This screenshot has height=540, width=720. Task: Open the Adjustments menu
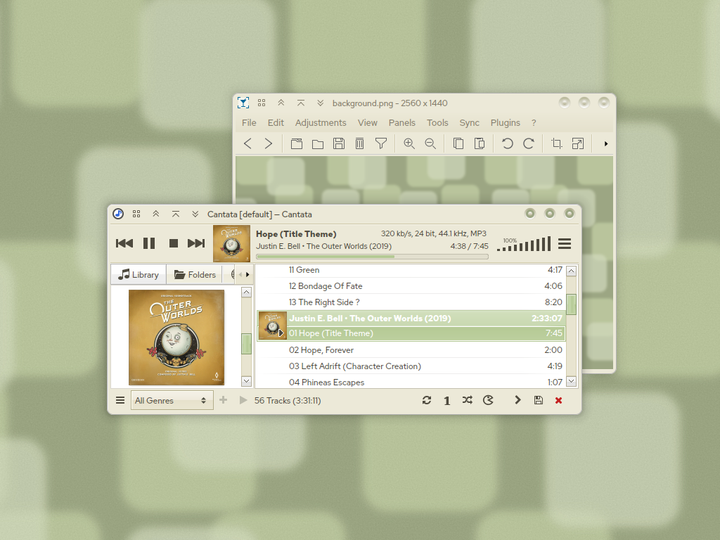click(x=321, y=123)
